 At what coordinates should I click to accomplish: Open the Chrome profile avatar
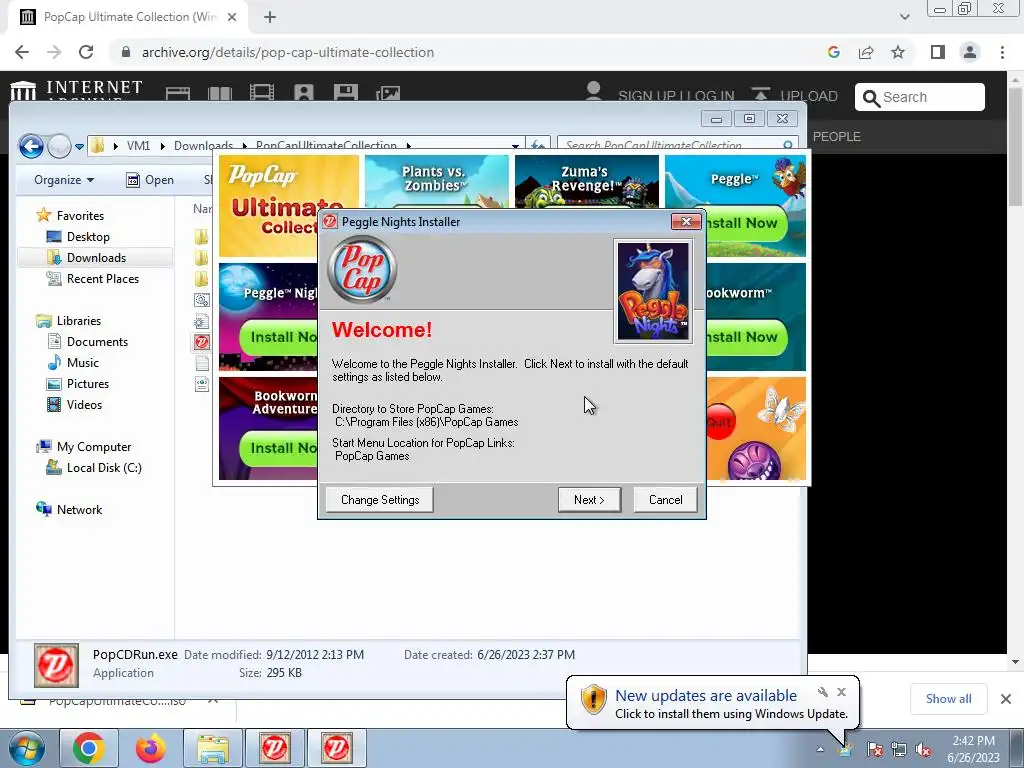coord(970,52)
